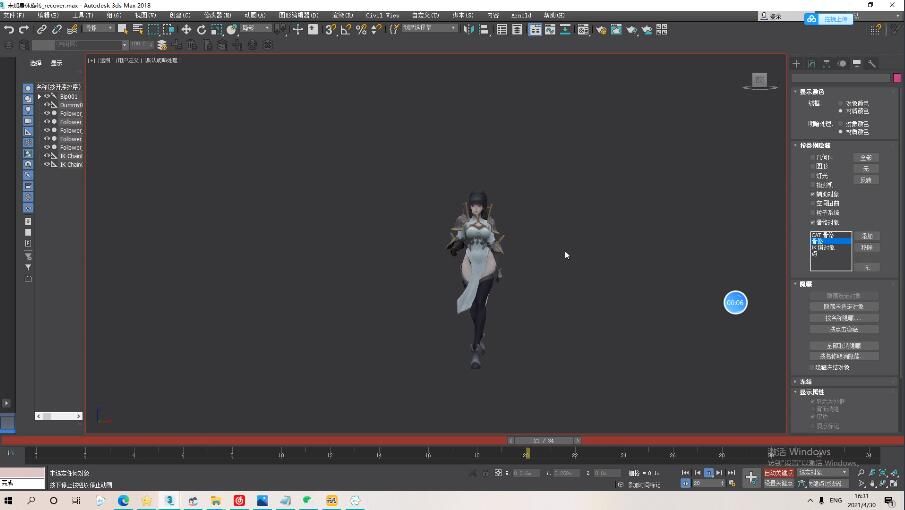Click the Play Animation button
Image resolution: width=905 pixels, height=510 pixels.
[x=709, y=472]
